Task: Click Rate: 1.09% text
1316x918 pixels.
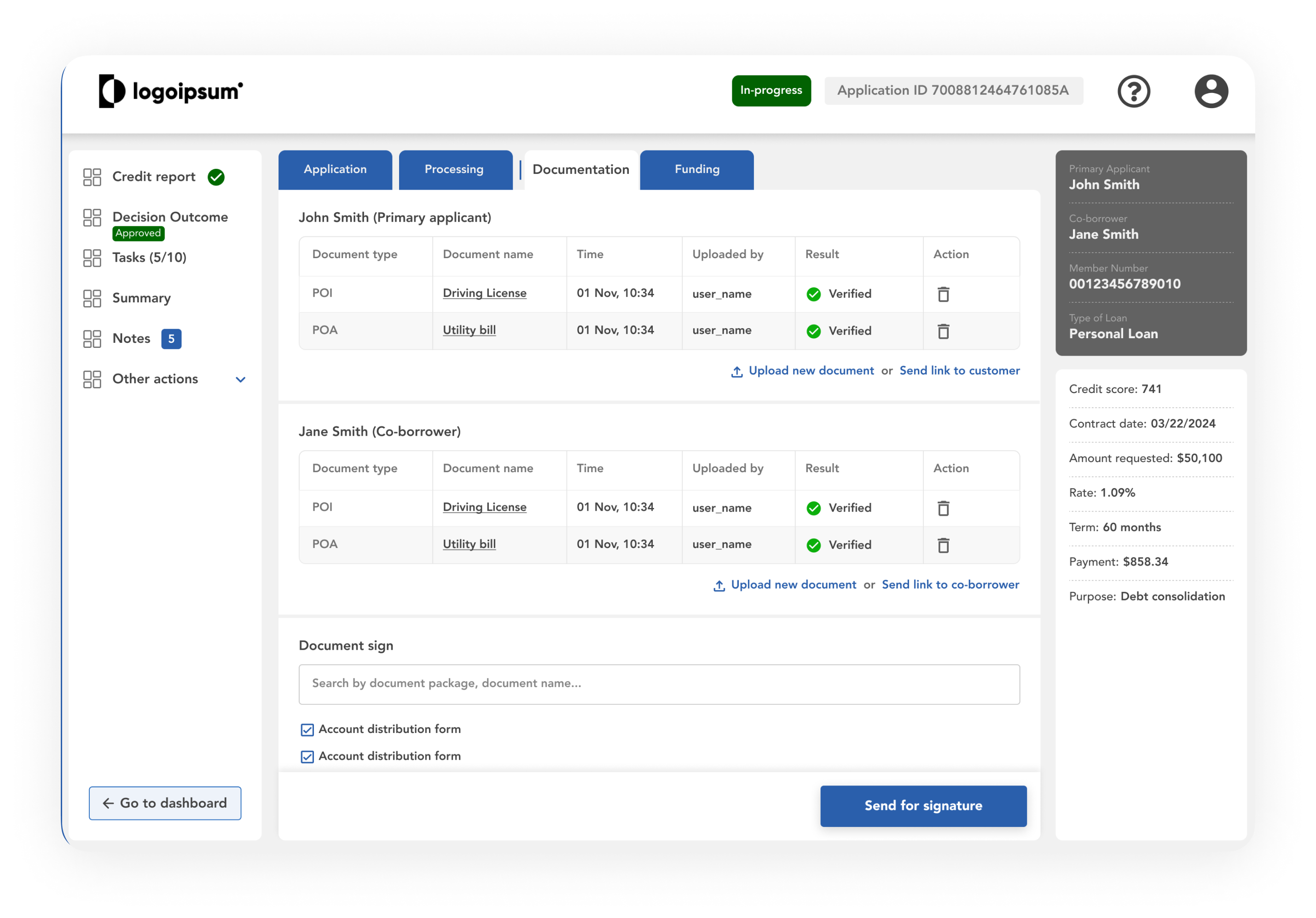Action: click(1101, 493)
